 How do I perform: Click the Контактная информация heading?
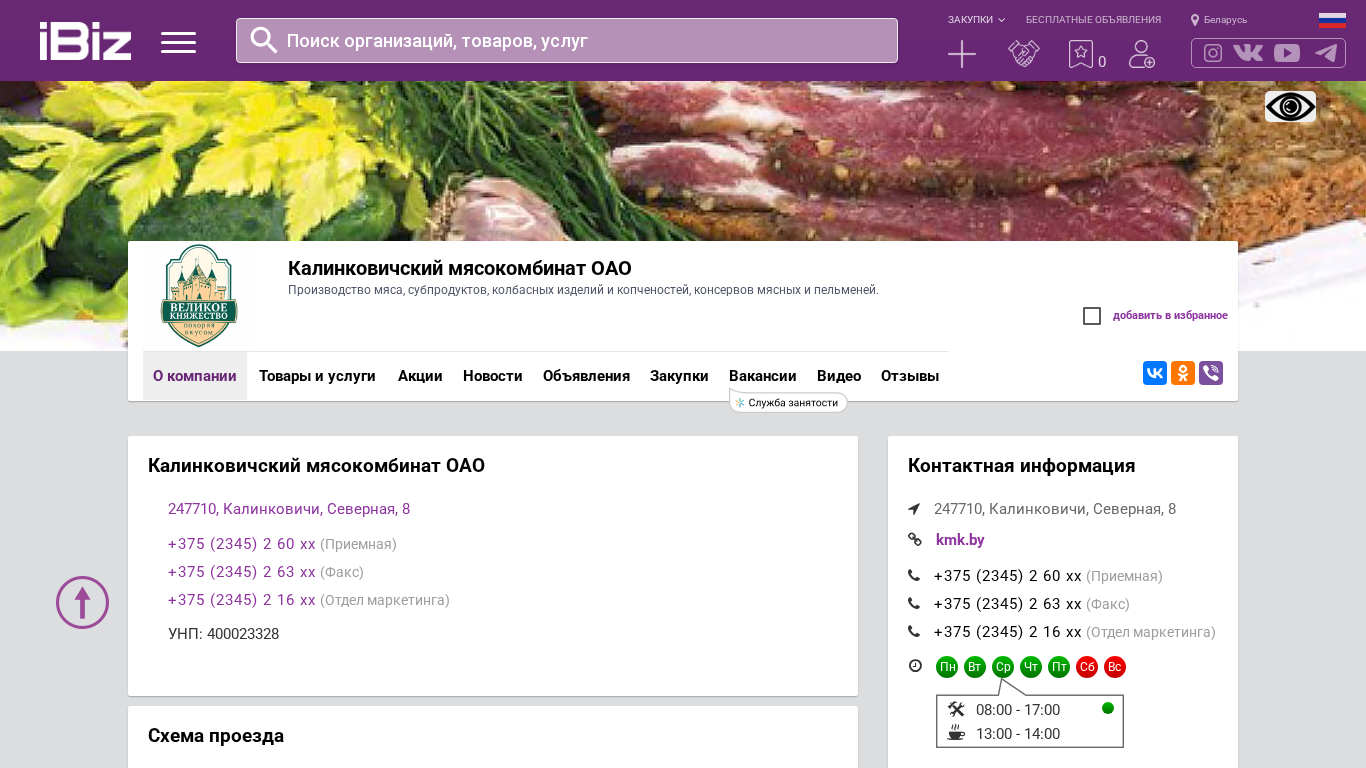point(1021,466)
